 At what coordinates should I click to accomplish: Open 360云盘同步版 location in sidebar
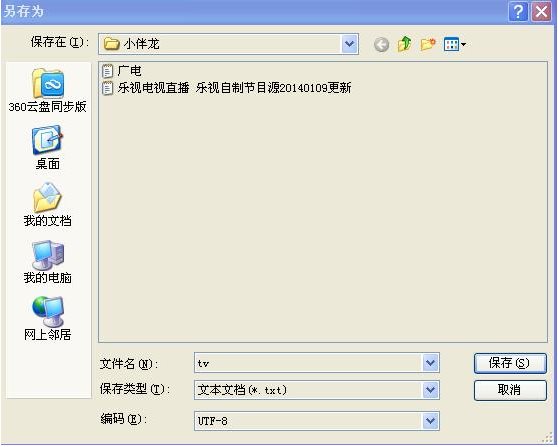coord(48,91)
